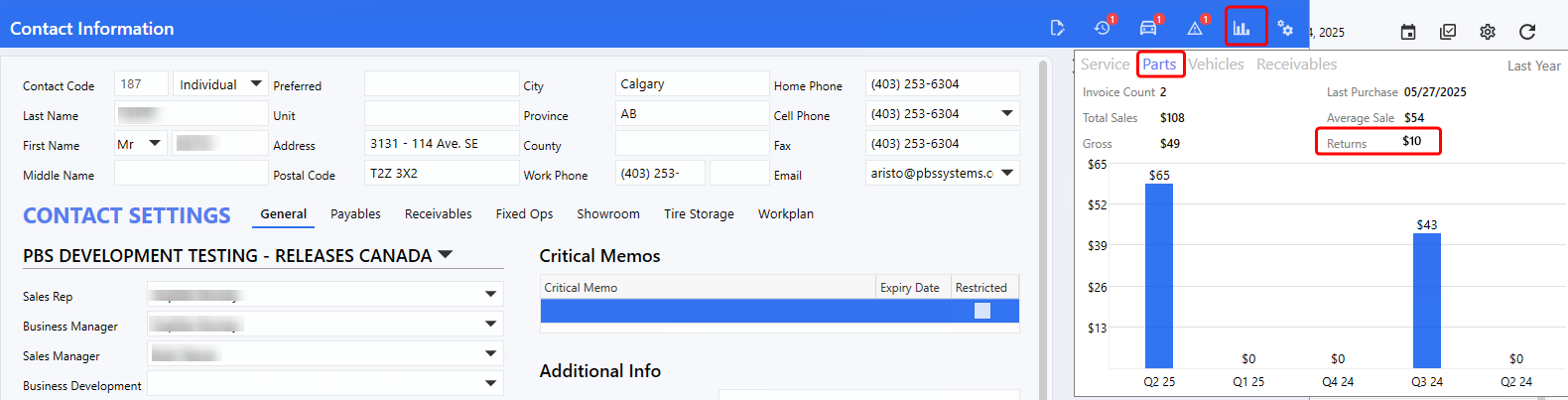Open the vehicles car icon
Screen dimensions: 1568x400
pyautogui.click(x=1148, y=29)
